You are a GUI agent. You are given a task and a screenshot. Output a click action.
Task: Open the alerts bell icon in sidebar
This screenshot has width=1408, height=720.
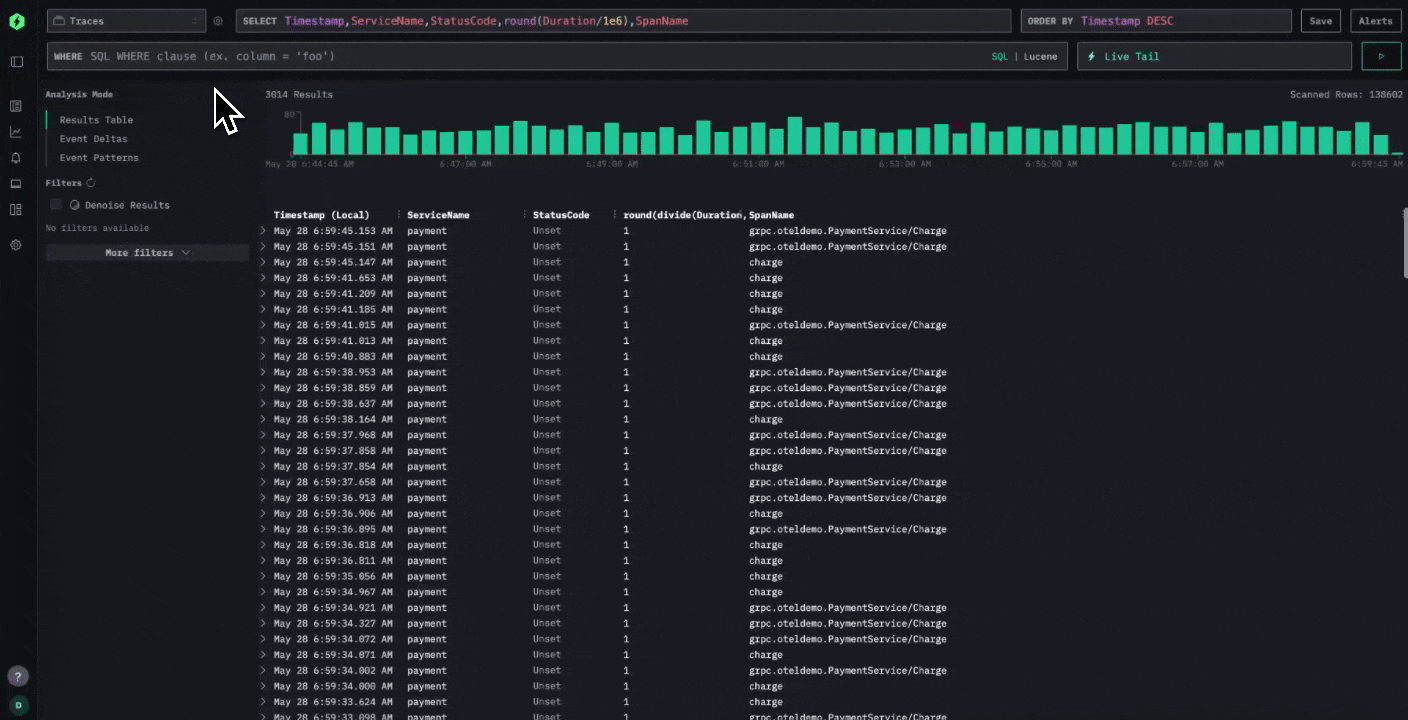click(16, 158)
